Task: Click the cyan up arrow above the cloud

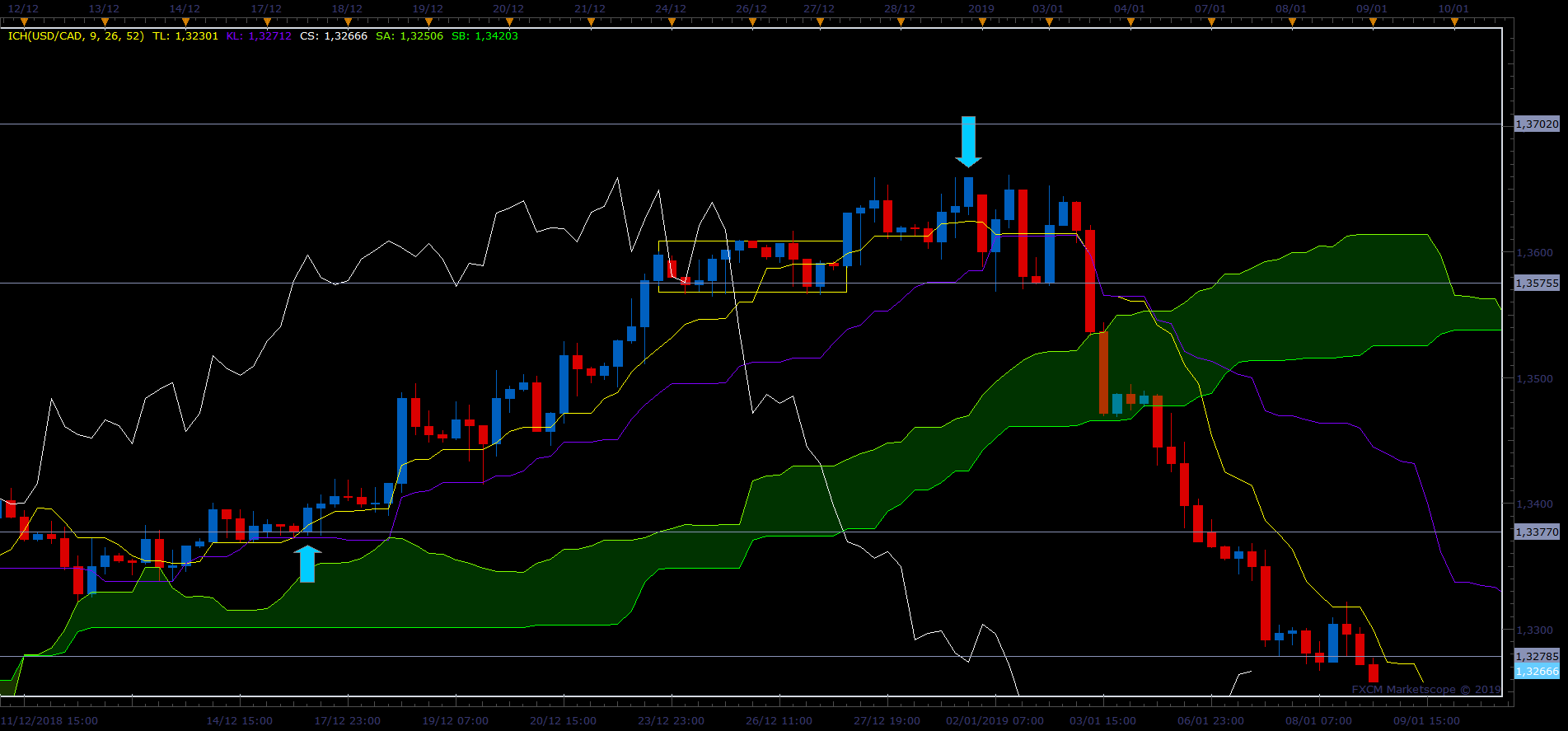Action: [x=307, y=564]
